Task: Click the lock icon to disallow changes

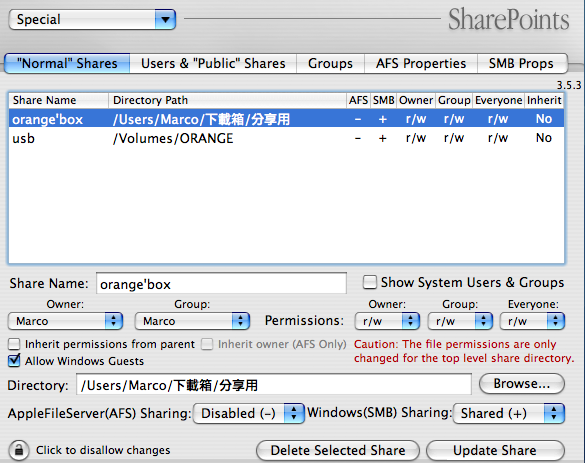Action: [x=19, y=450]
